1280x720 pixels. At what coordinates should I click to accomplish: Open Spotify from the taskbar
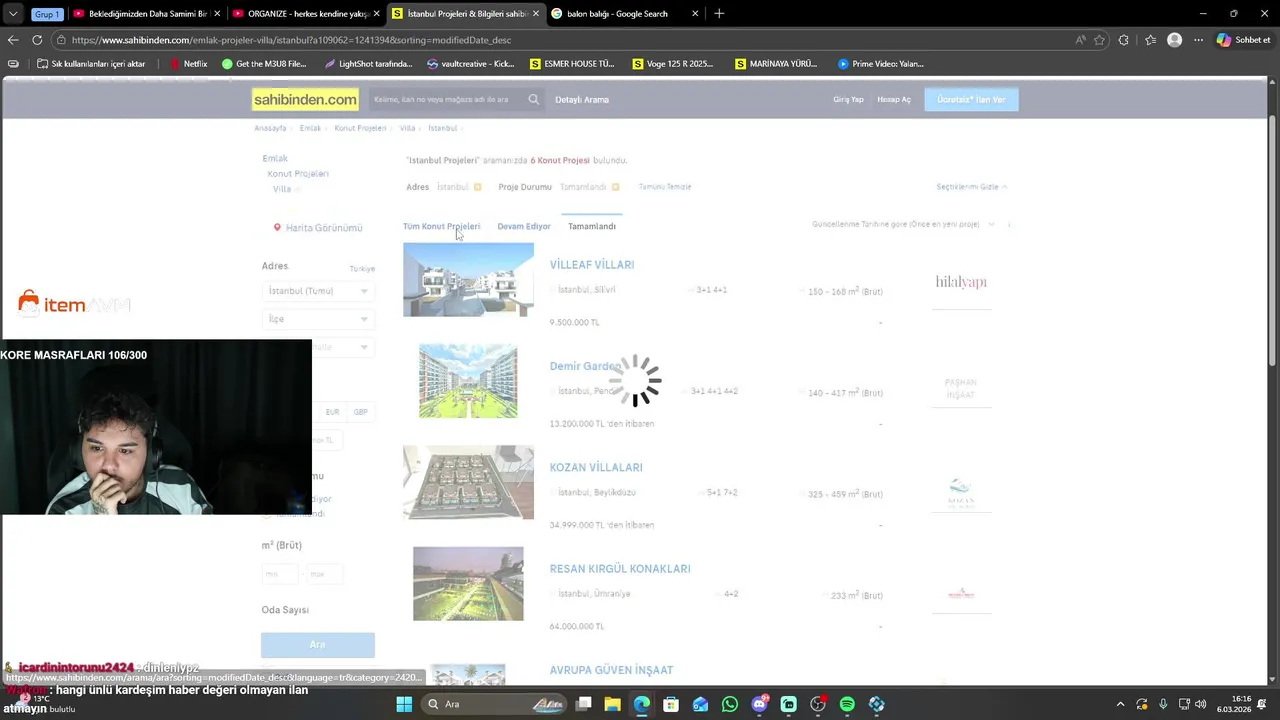(847, 704)
